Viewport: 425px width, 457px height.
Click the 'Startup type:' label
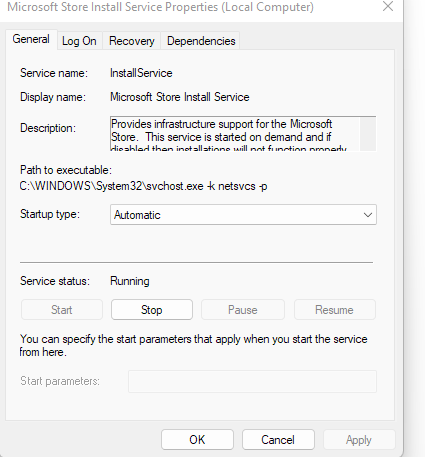click(x=50, y=214)
